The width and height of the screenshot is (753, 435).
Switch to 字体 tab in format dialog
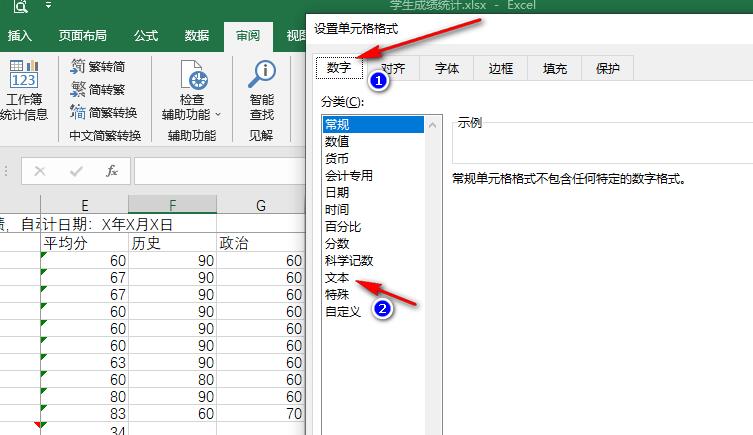(447, 68)
